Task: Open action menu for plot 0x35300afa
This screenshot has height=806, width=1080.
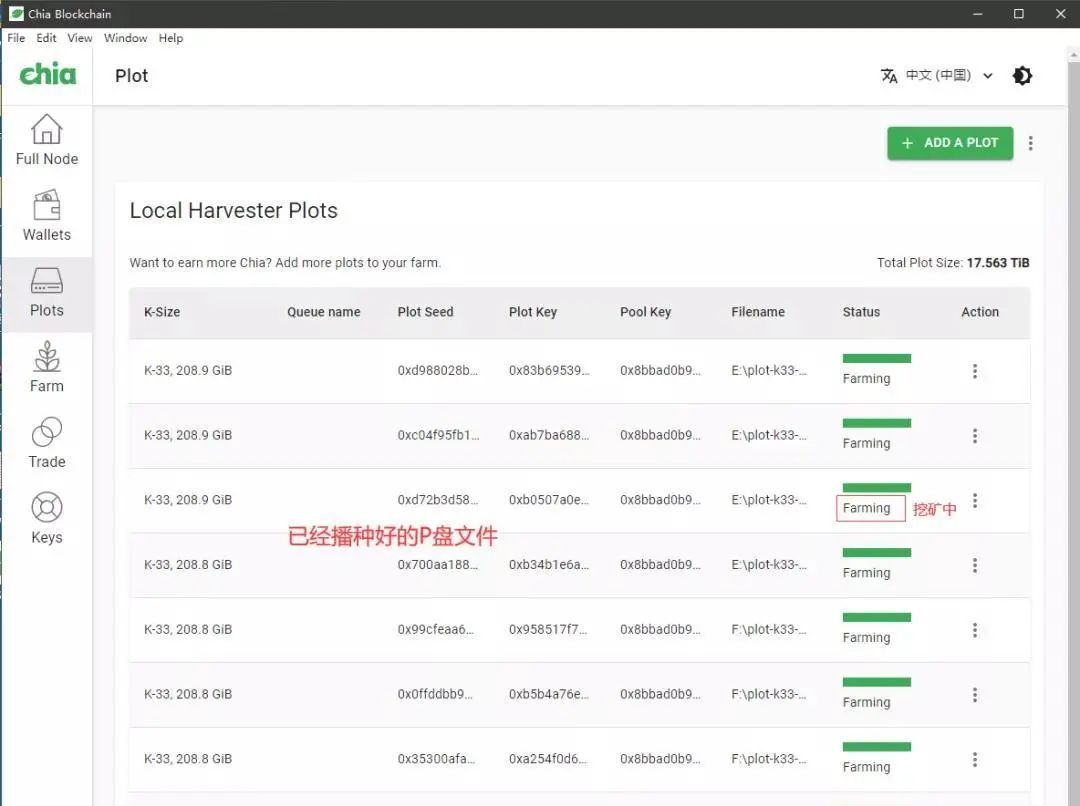Action: [975, 760]
